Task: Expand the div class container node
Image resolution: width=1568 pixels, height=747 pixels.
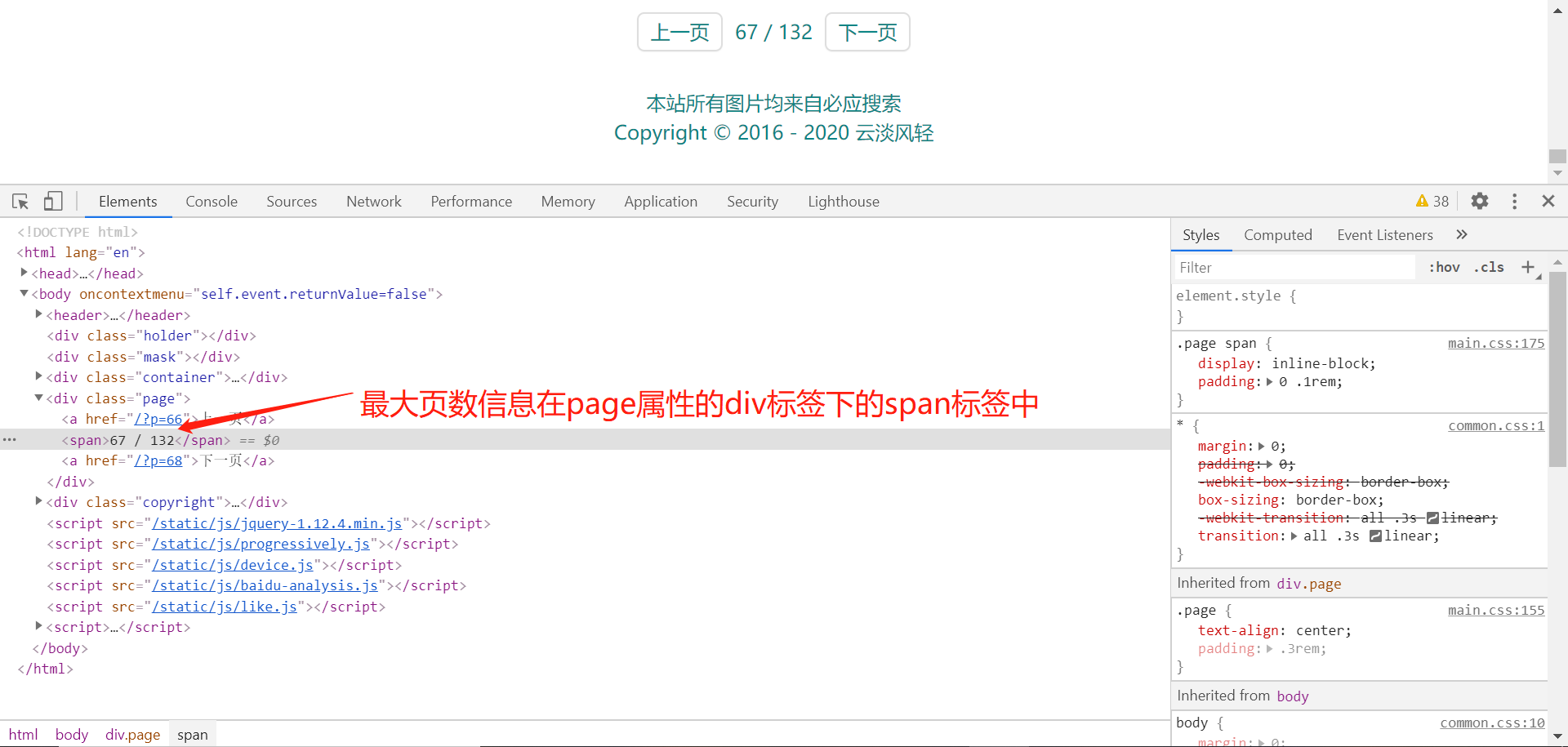Action: pos(39,376)
